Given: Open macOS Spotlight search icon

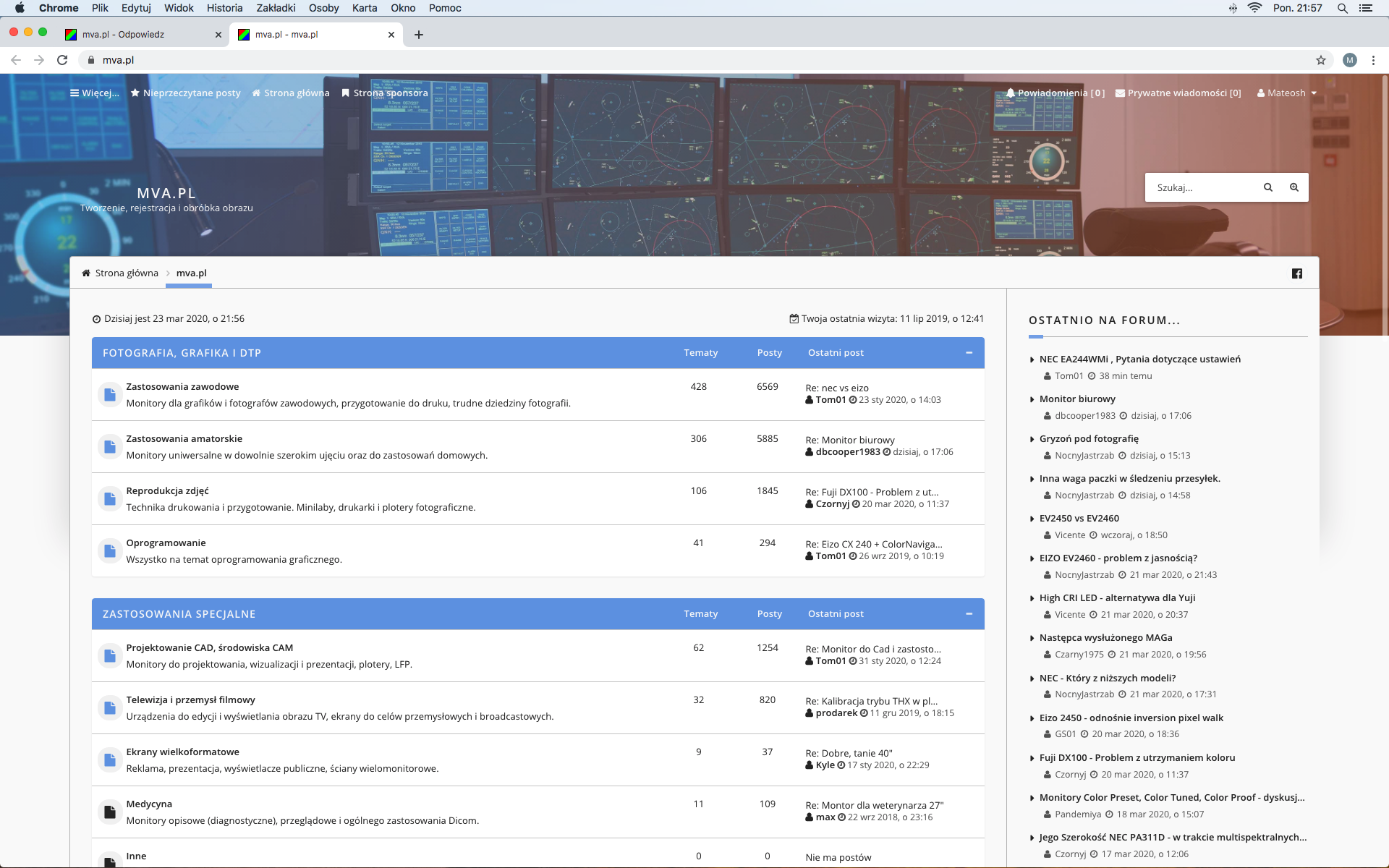Looking at the screenshot, I should [x=1342, y=8].
